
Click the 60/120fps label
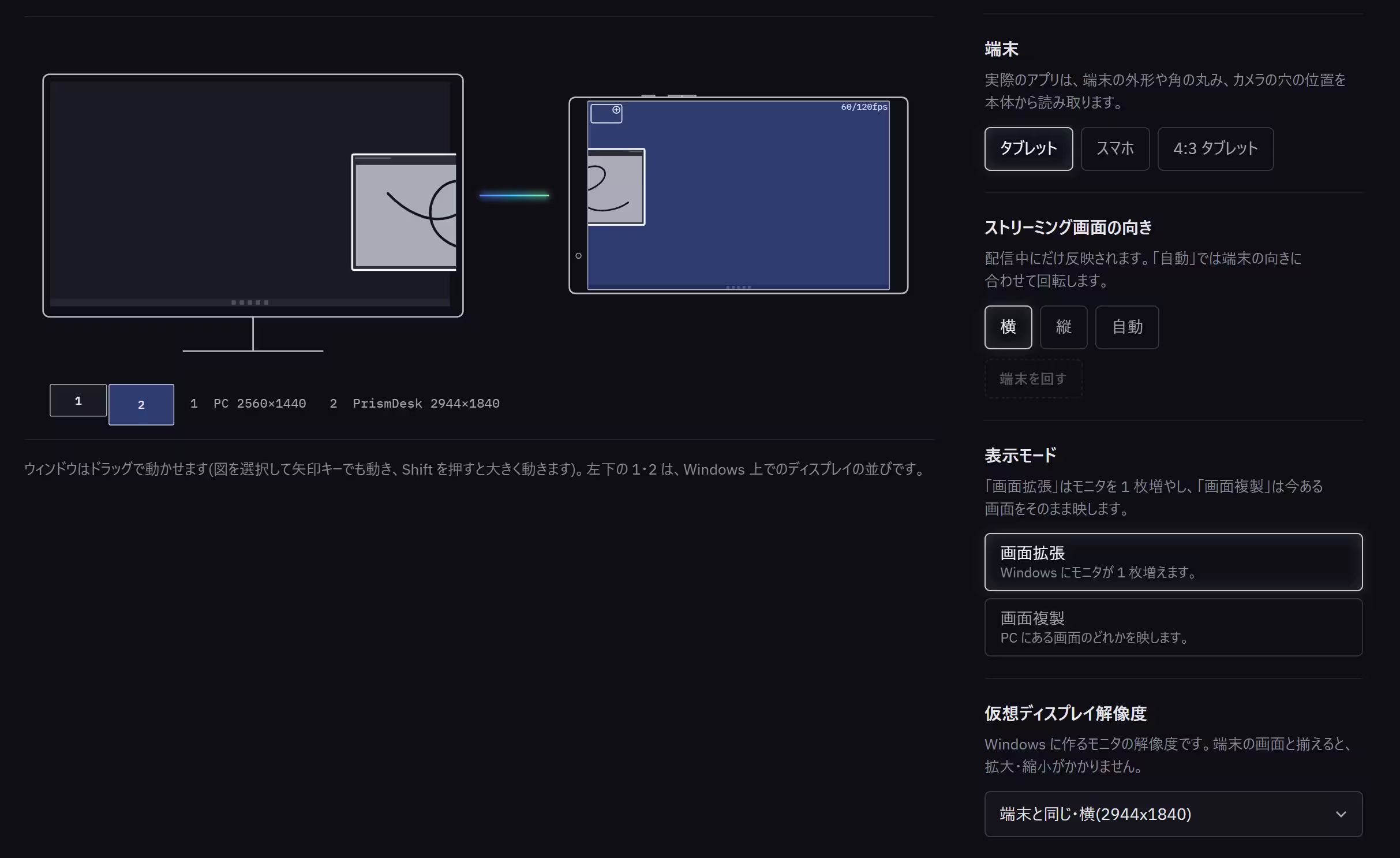click(864, 107)
